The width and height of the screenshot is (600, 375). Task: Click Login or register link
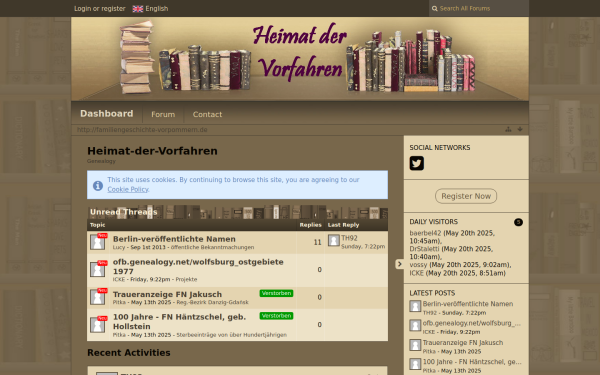(x=99, y=8)
